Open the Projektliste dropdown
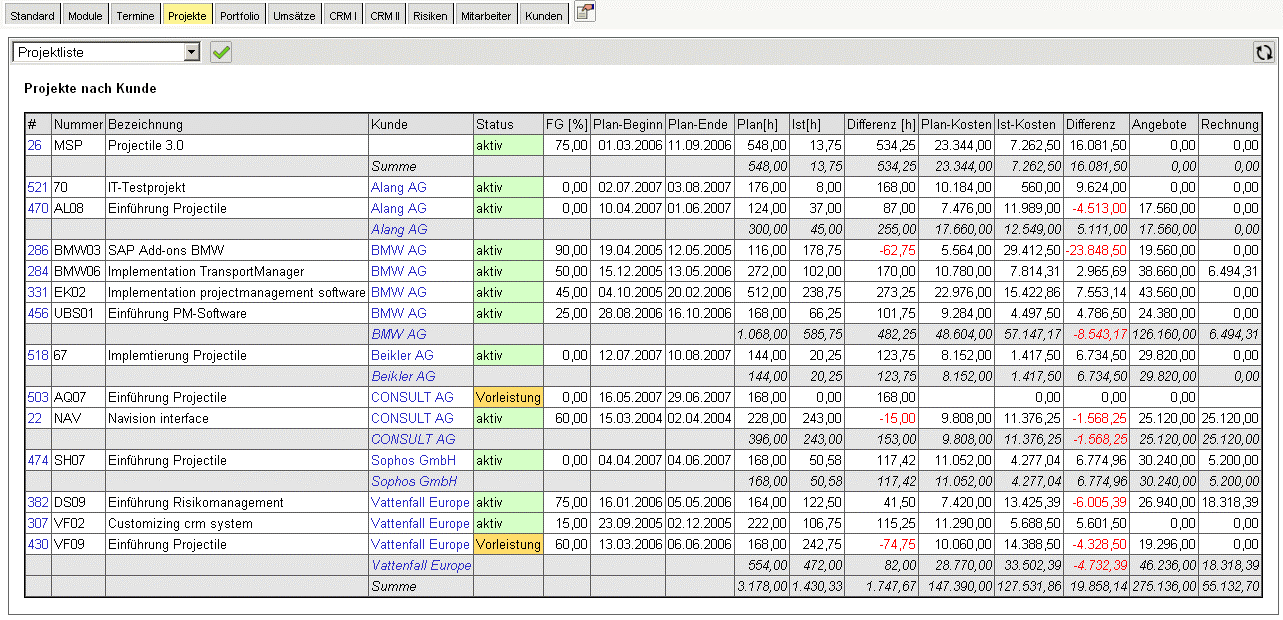Image resolution: width=1283 pixels, height=620 pixels. coord(192,52)
